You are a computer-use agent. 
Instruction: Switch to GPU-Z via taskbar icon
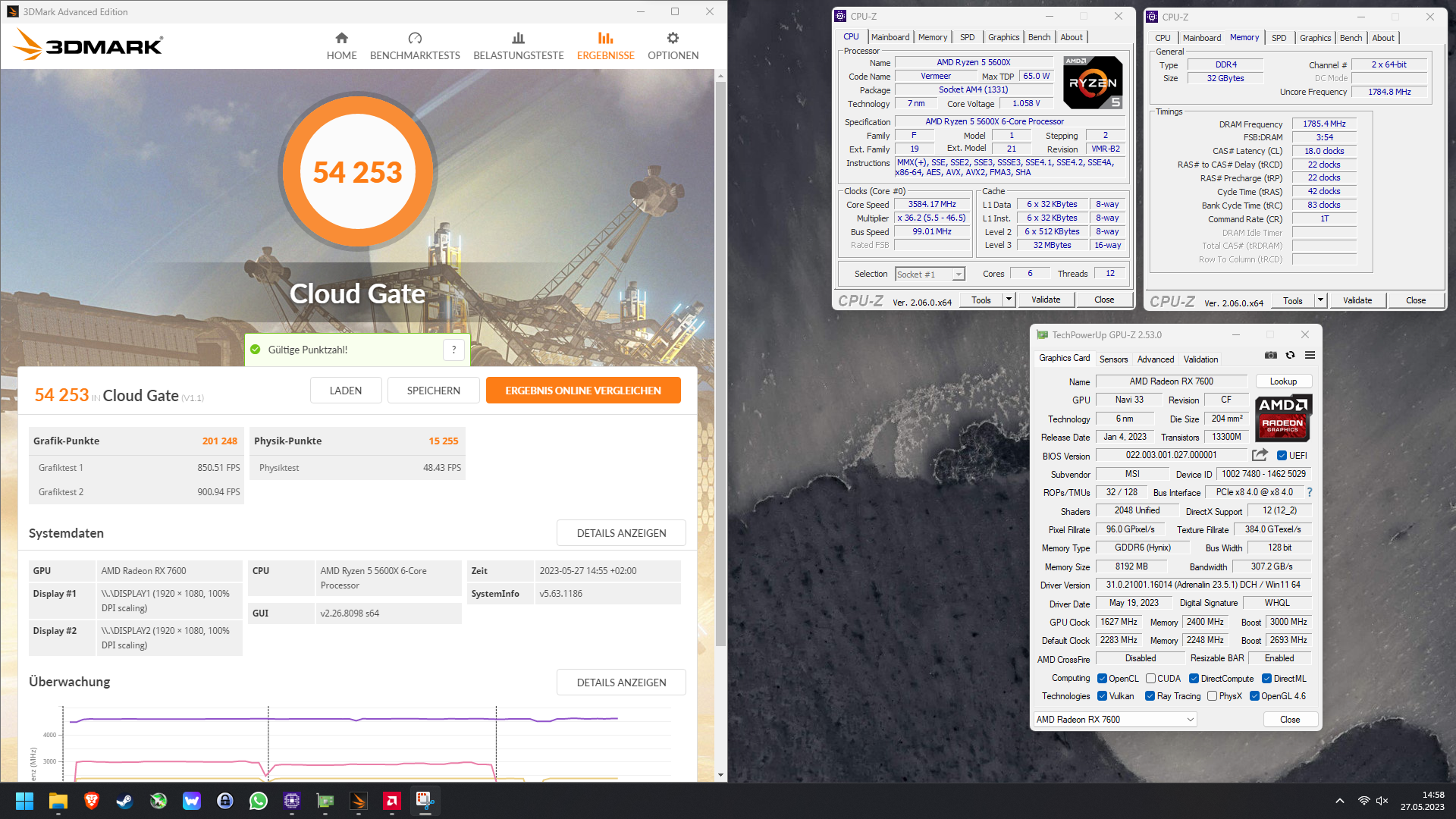pyautogui.click(x=325, y=801)
